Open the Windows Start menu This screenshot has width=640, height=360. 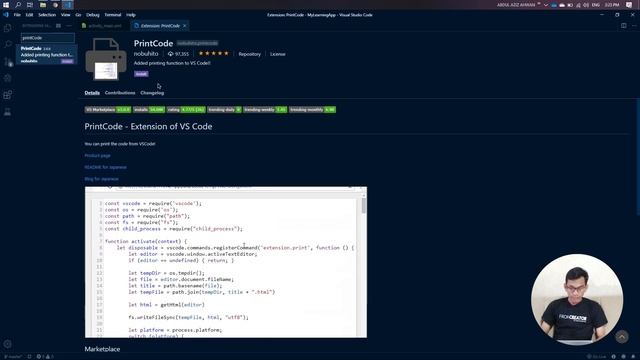[6, 5]
